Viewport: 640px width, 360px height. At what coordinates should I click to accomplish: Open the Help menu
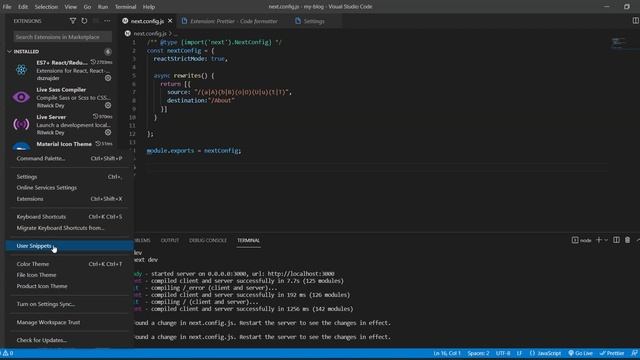click(149, 7)
